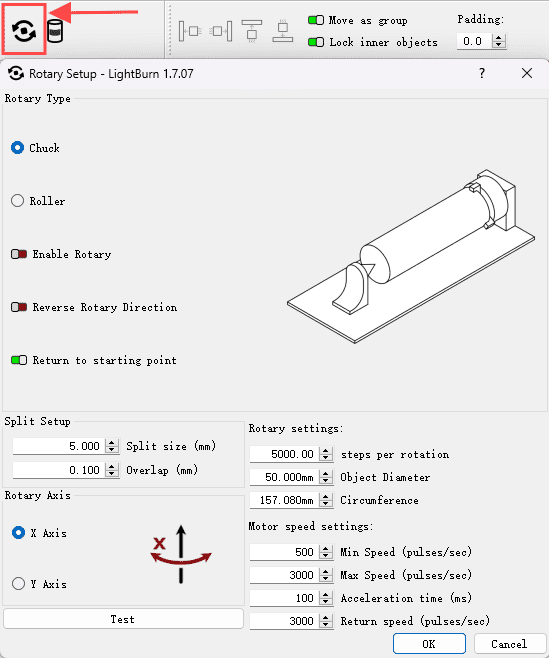Click the X axis rotation diagram
This screenshot has height=658, width=549.
pyautogui.click(x=181, y=554)
